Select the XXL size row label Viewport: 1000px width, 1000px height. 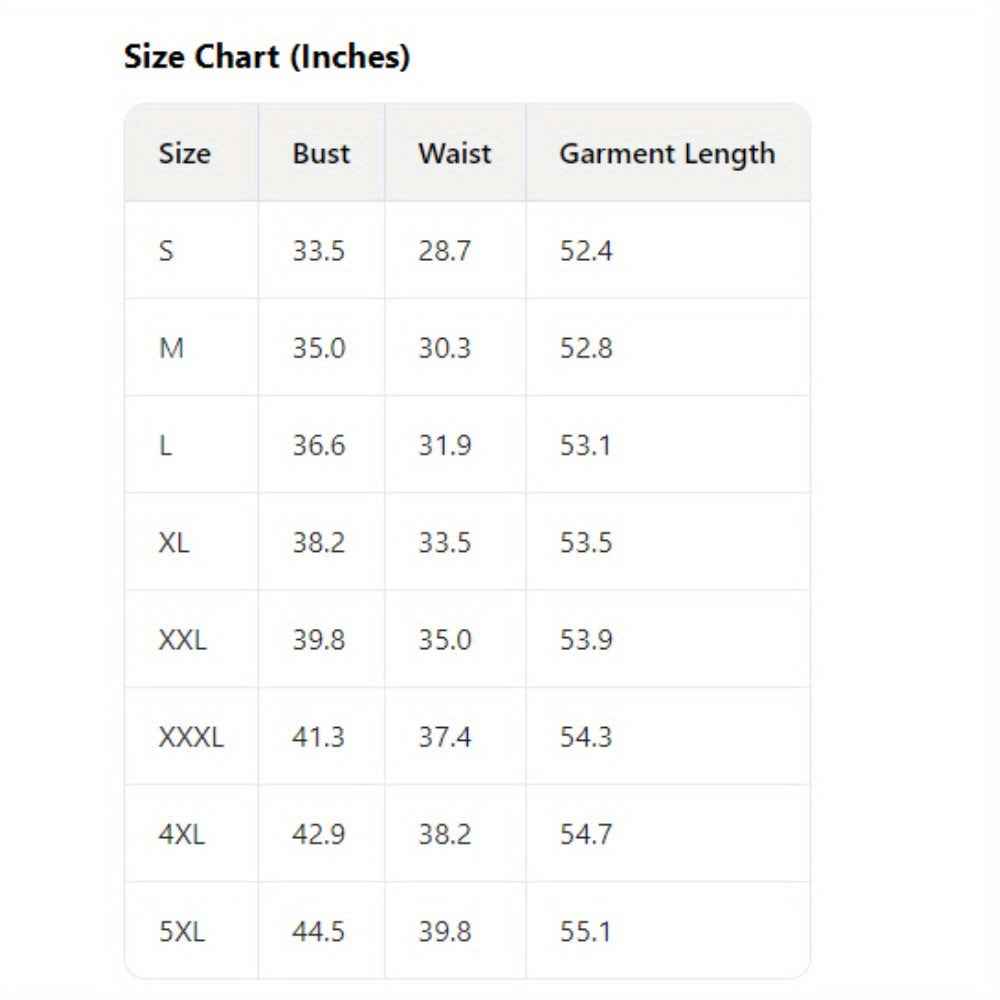(x=182, y=640)
